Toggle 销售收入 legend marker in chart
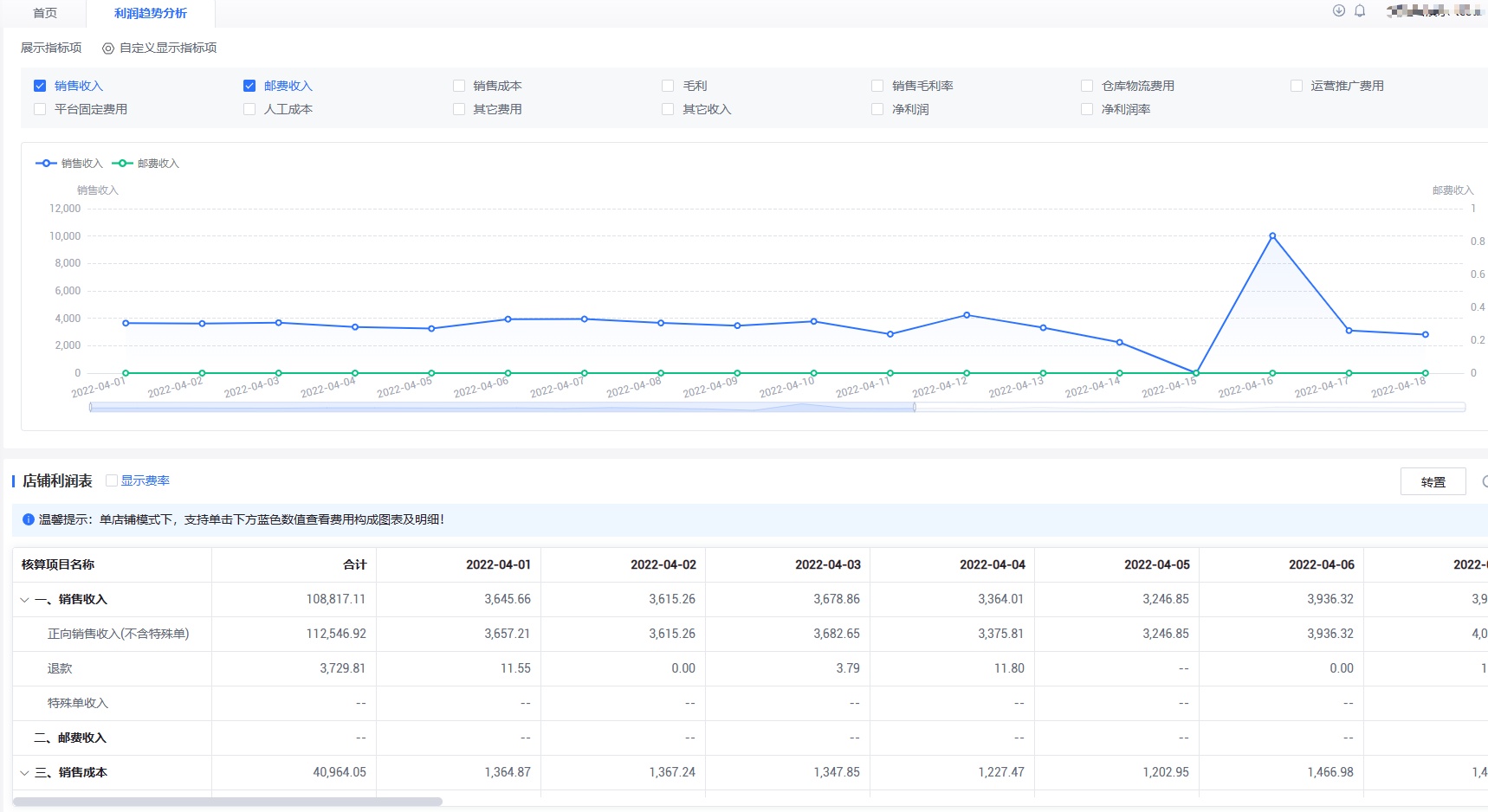The width and height of the screenshot is (1488, 812). click(46, 164)
